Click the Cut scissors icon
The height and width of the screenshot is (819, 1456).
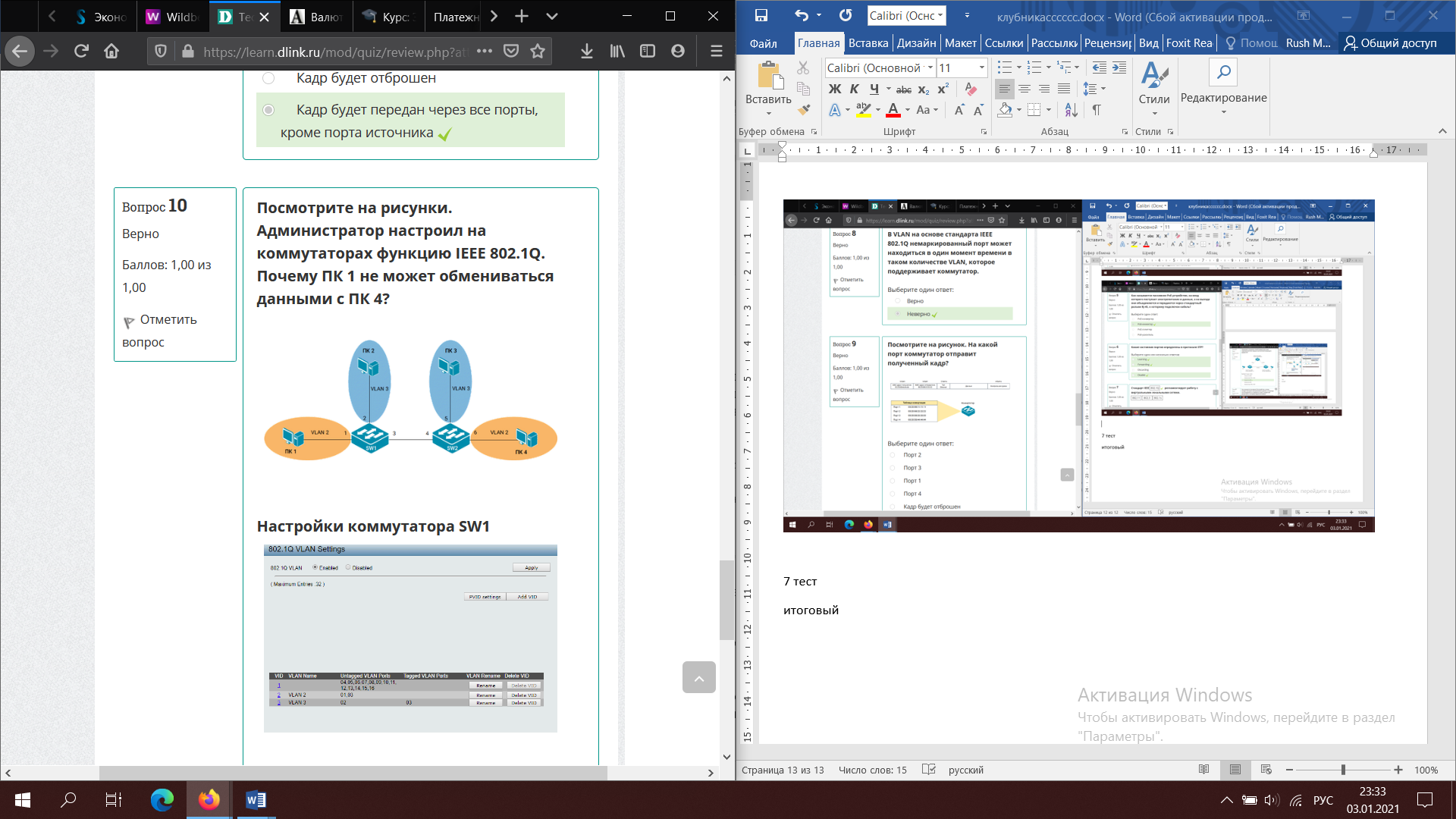tap(803, 68)
